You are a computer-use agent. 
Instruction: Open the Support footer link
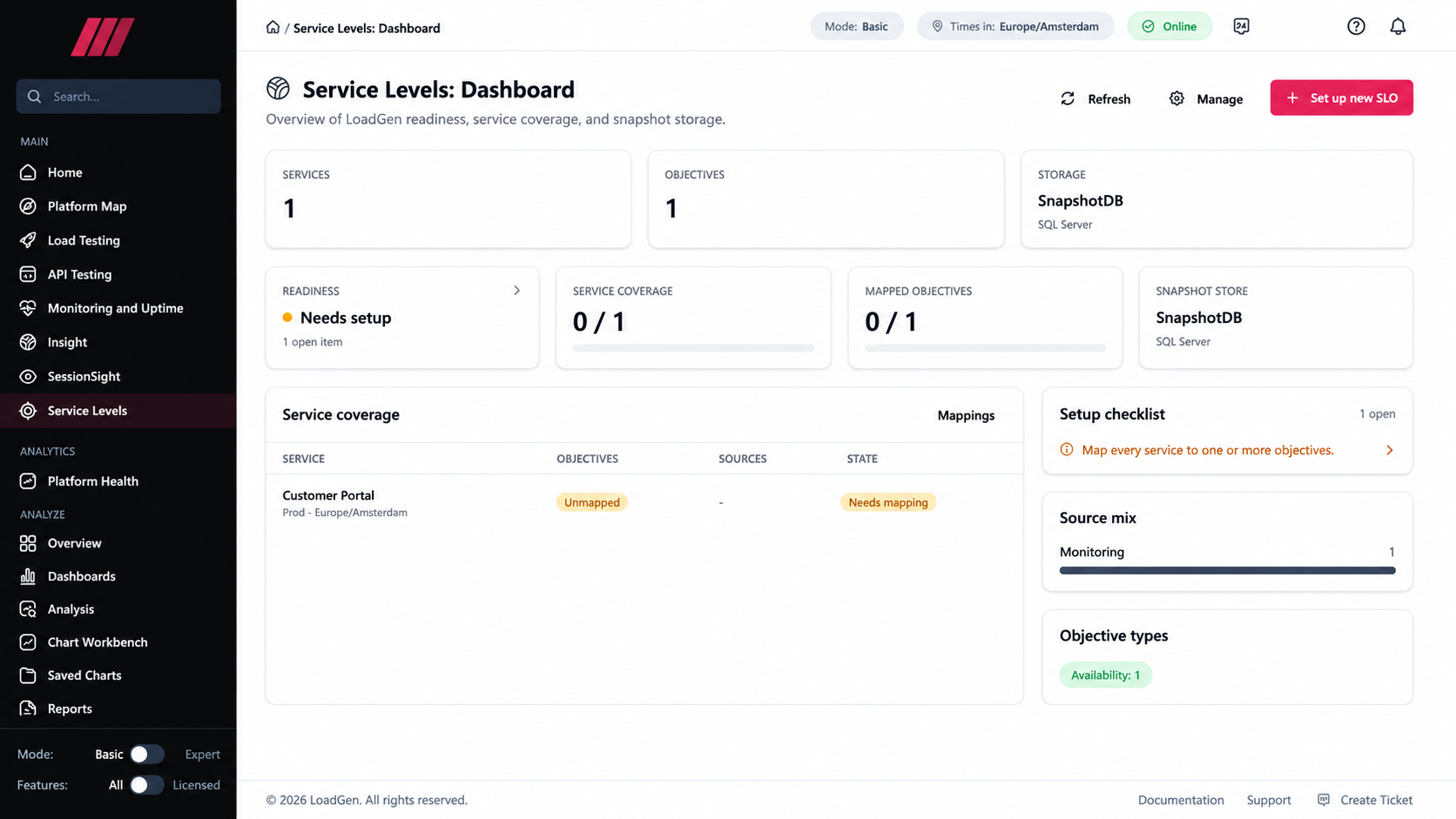(1269, 800)
